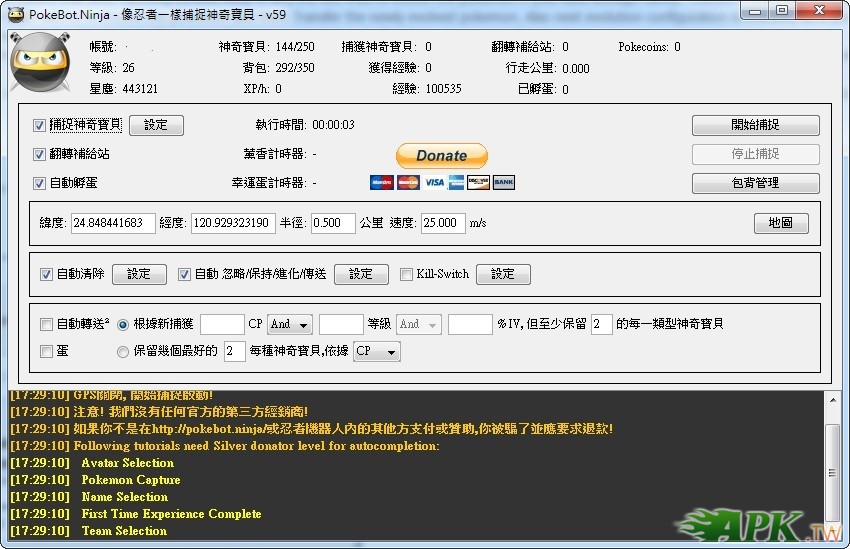Click the MasterCard payment icon

click(408, 183)
